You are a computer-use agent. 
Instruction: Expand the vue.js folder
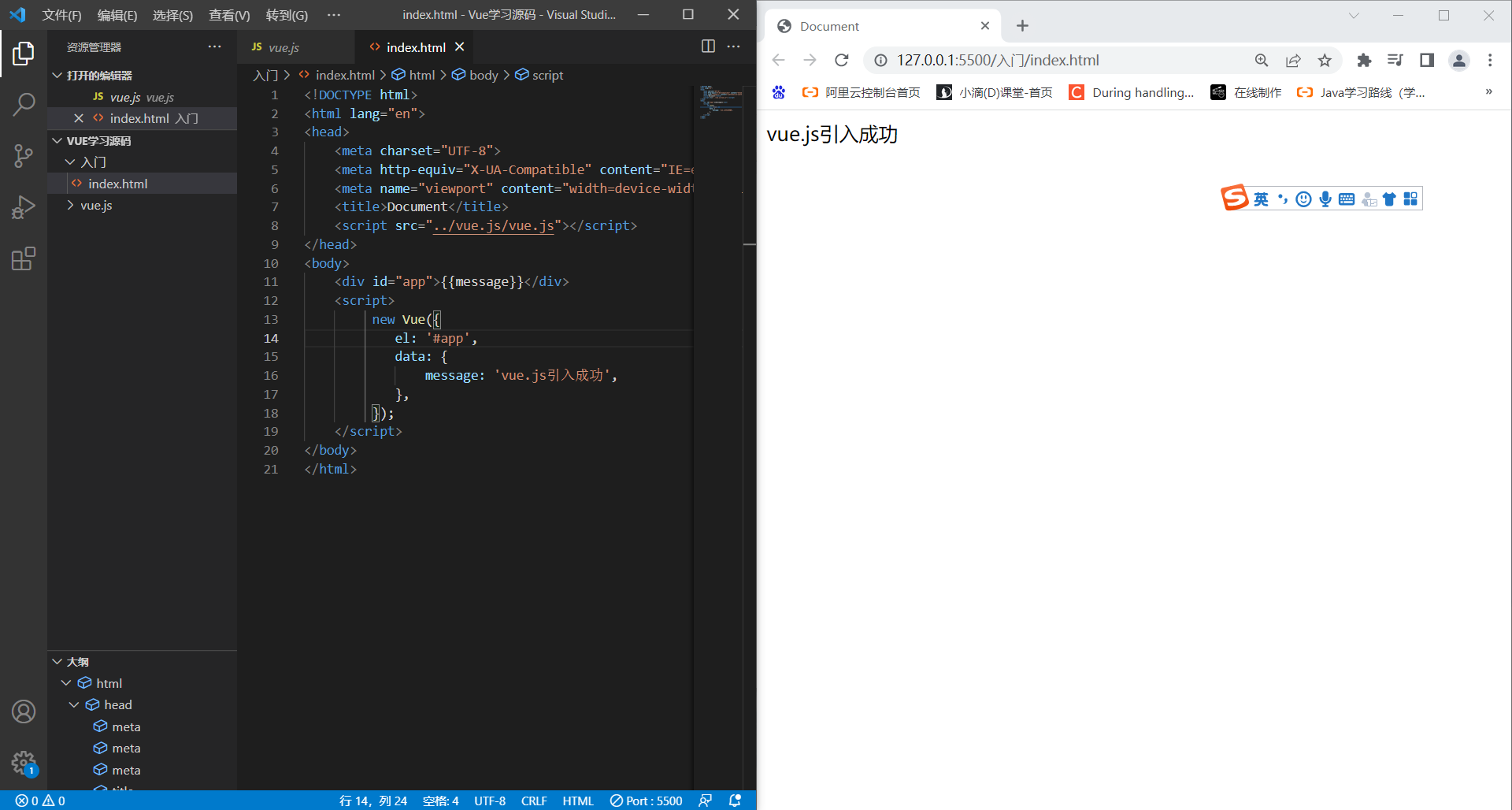70,205
